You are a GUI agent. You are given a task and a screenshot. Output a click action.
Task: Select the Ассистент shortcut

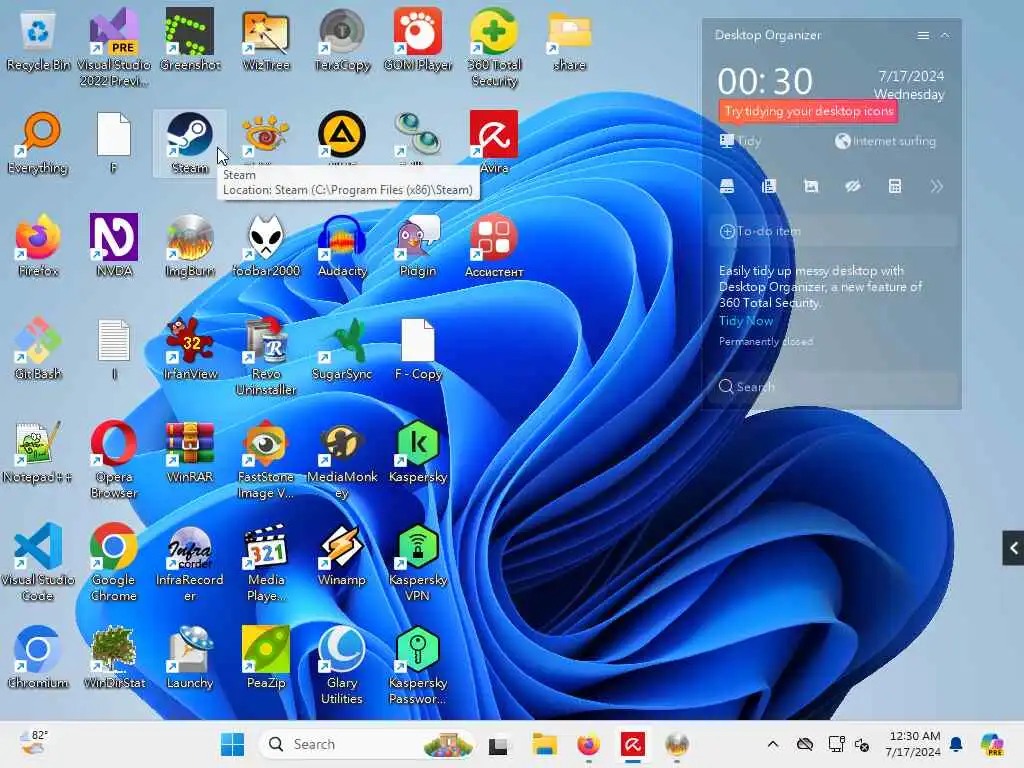pyautogui.click(x=494, y=246)
